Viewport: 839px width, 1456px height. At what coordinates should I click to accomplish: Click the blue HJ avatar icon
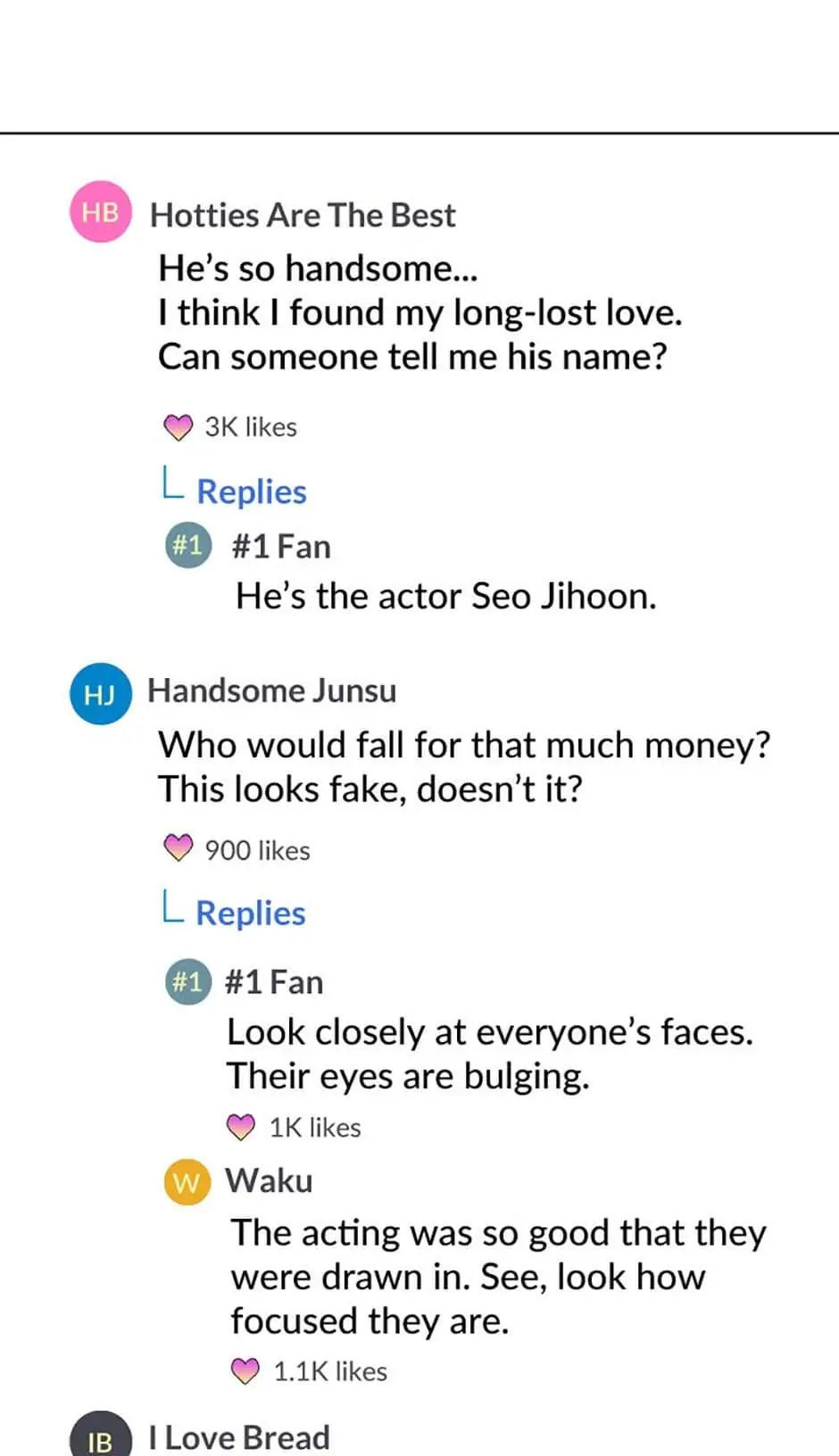(x=101, y=693)
